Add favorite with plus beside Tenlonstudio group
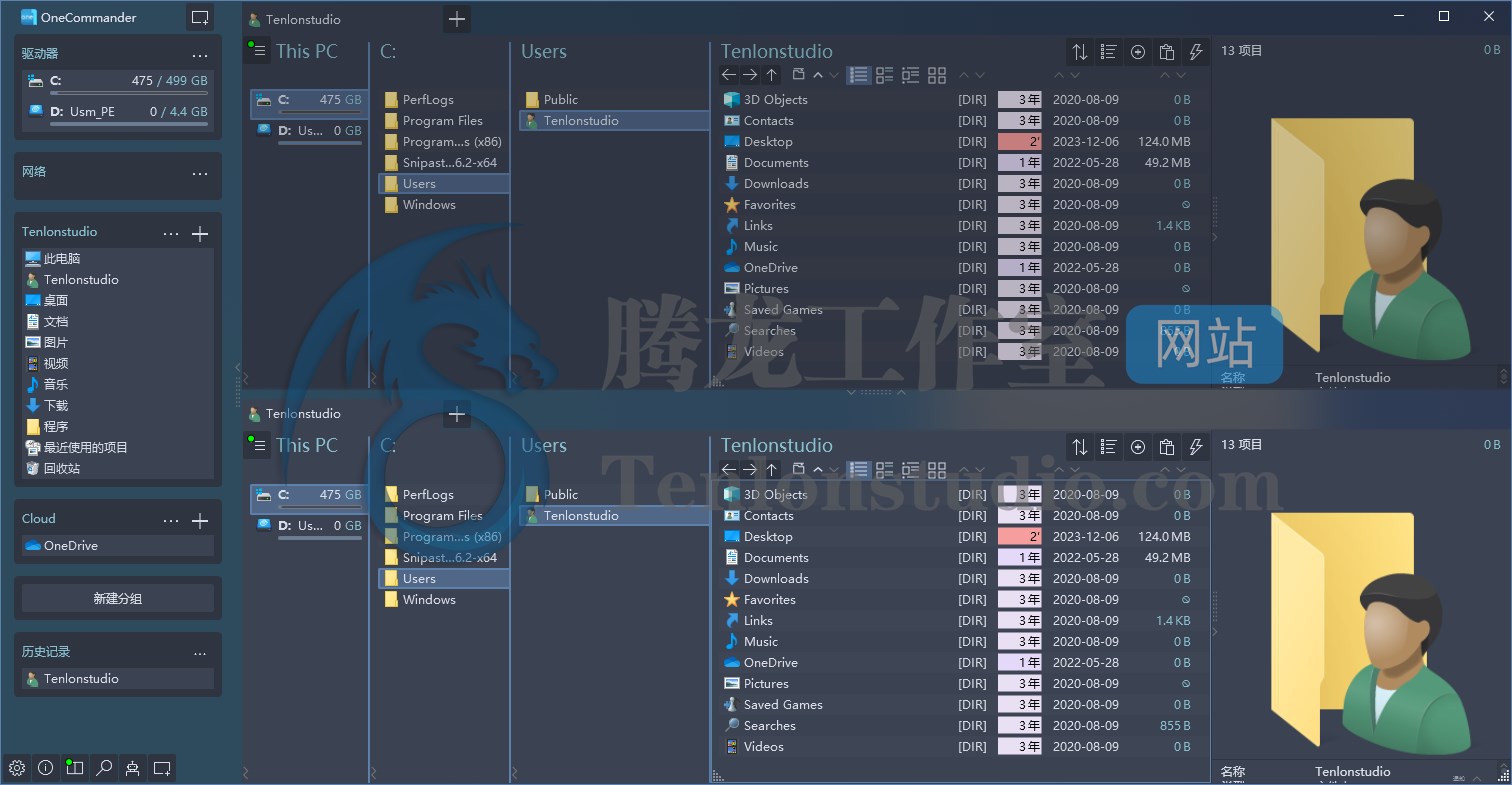This screenshot has height=785, width=1512. [200, 233]
